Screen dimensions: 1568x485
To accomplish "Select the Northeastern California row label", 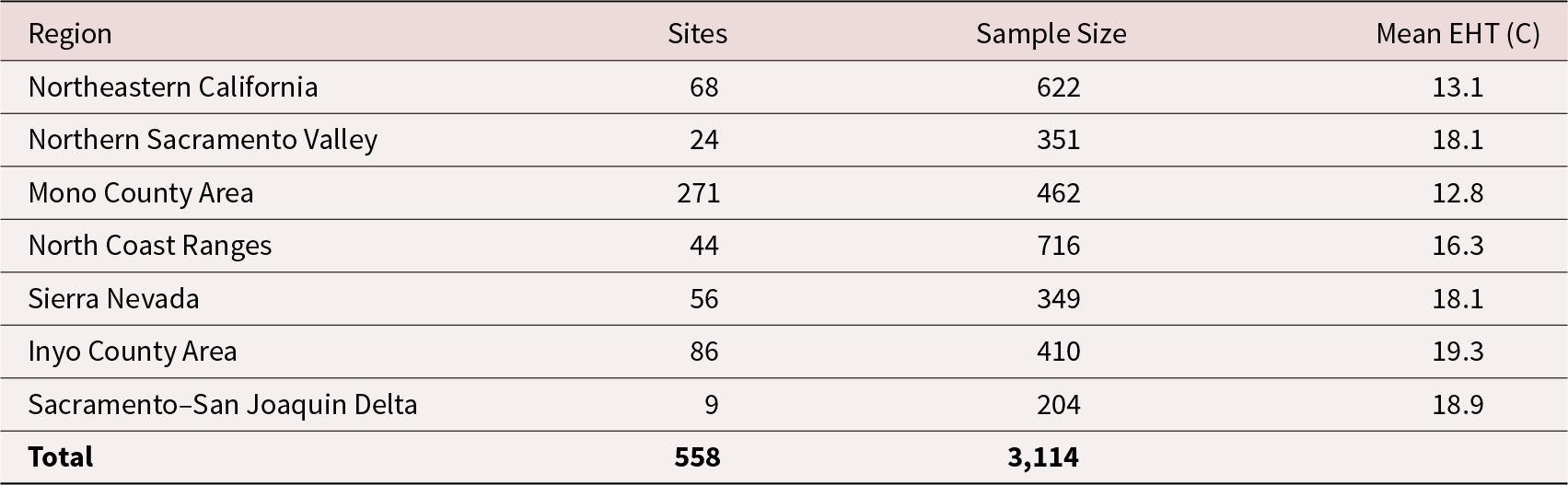I will (x=173, y=87).
